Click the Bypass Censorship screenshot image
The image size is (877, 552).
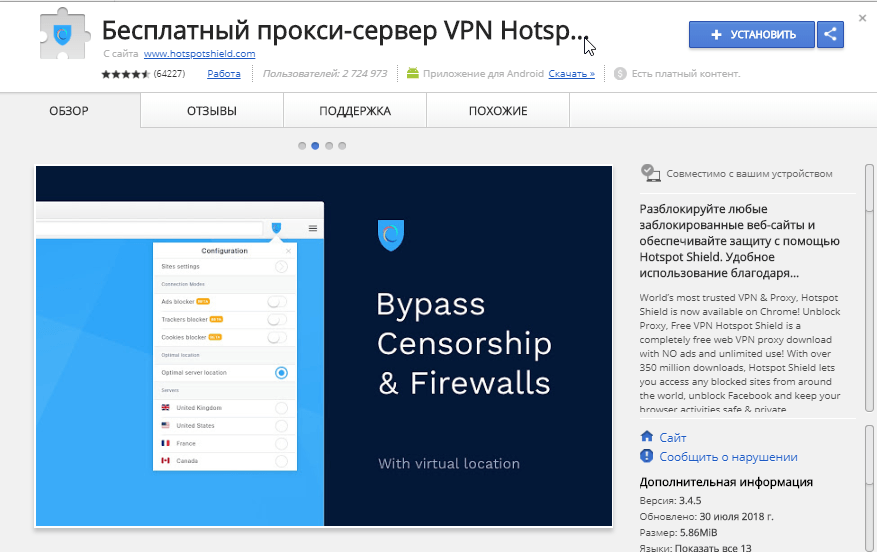click(x=324, y=346)
